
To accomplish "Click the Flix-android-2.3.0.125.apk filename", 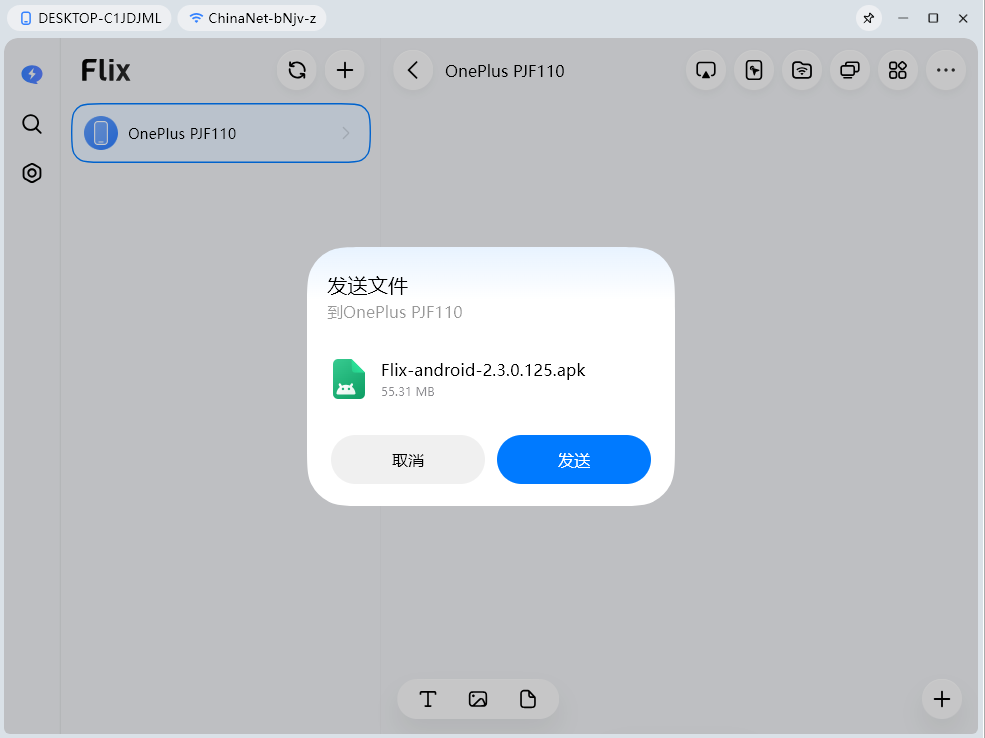I will pyautogui.click(x=483, y=370).
